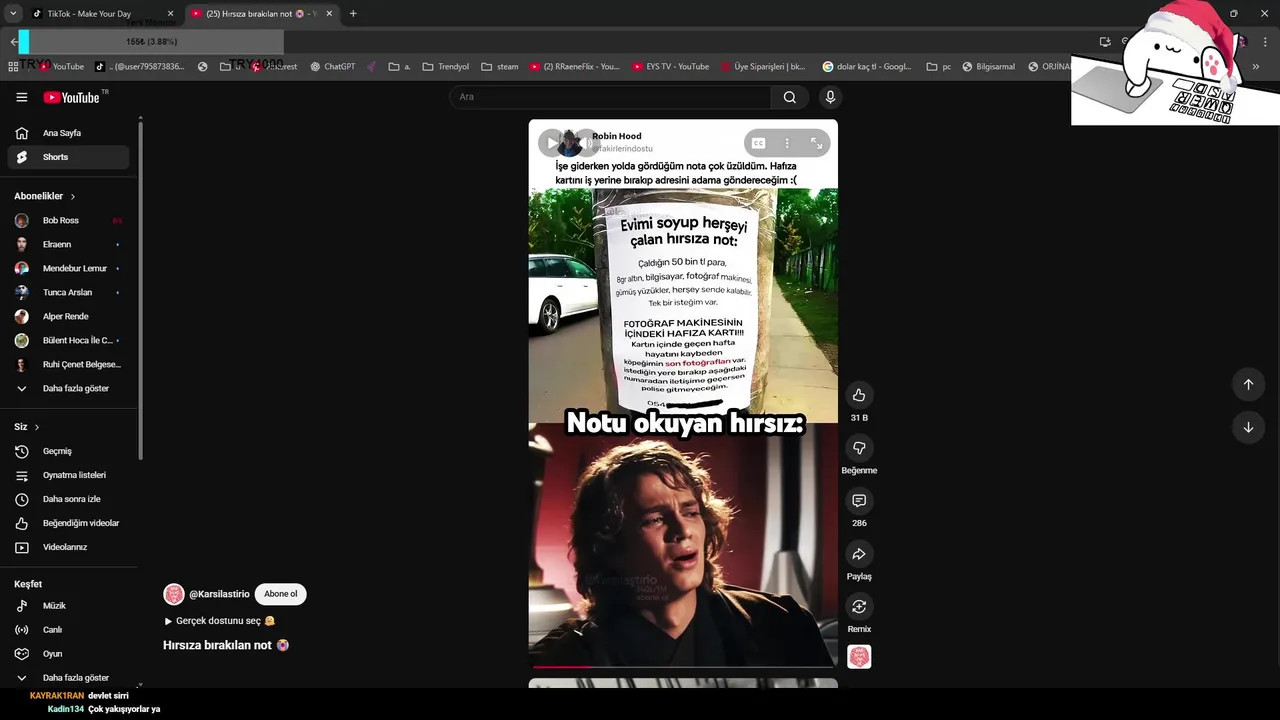1280x720 pixels.
Task: Seek on the red video progress bar
Action: (x=683, y=666)
